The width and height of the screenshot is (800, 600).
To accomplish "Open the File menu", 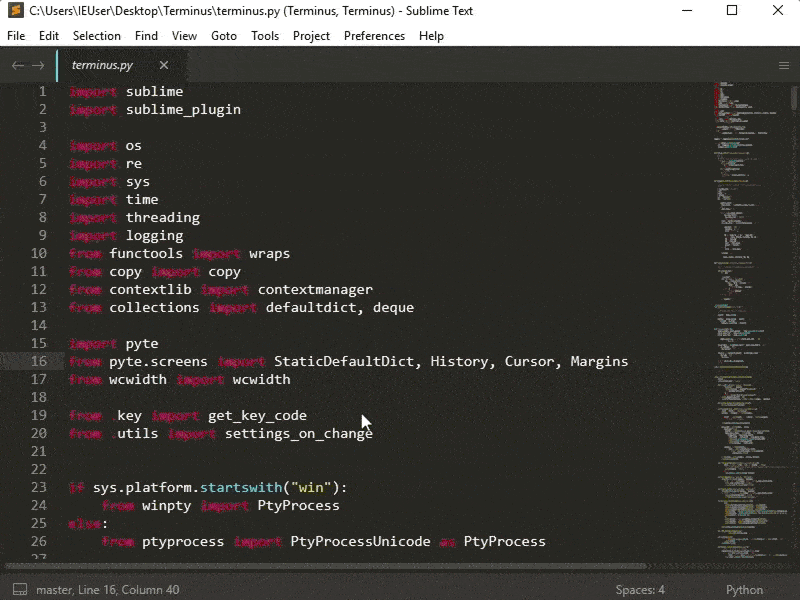I will point(16,36).
